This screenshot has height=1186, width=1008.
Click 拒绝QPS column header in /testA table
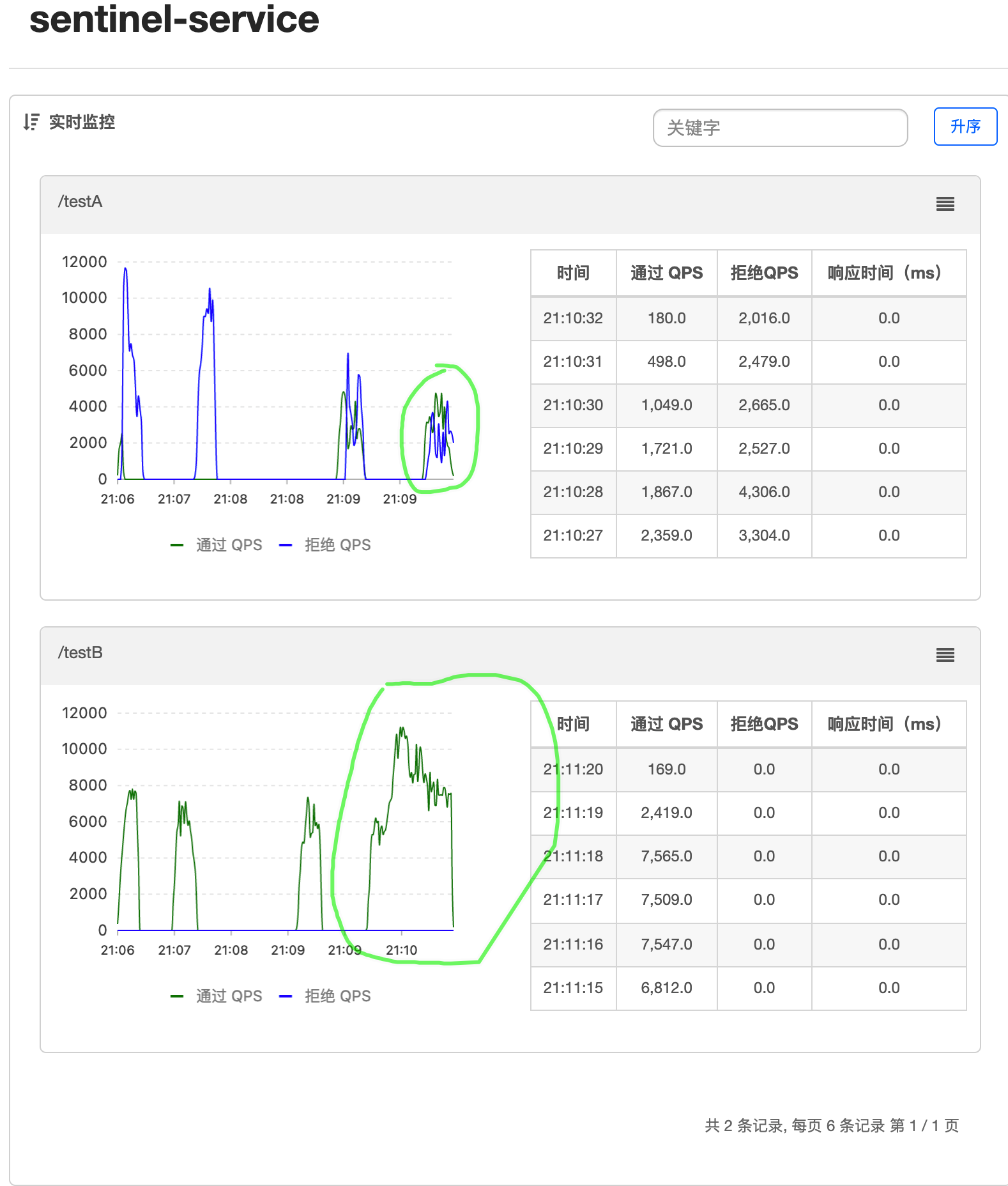(x=764, y=273)
